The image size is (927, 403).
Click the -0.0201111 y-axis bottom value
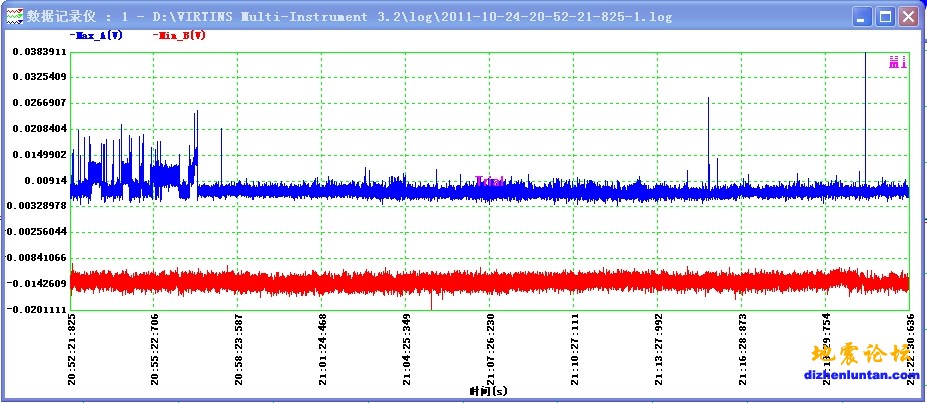(39, 310)
